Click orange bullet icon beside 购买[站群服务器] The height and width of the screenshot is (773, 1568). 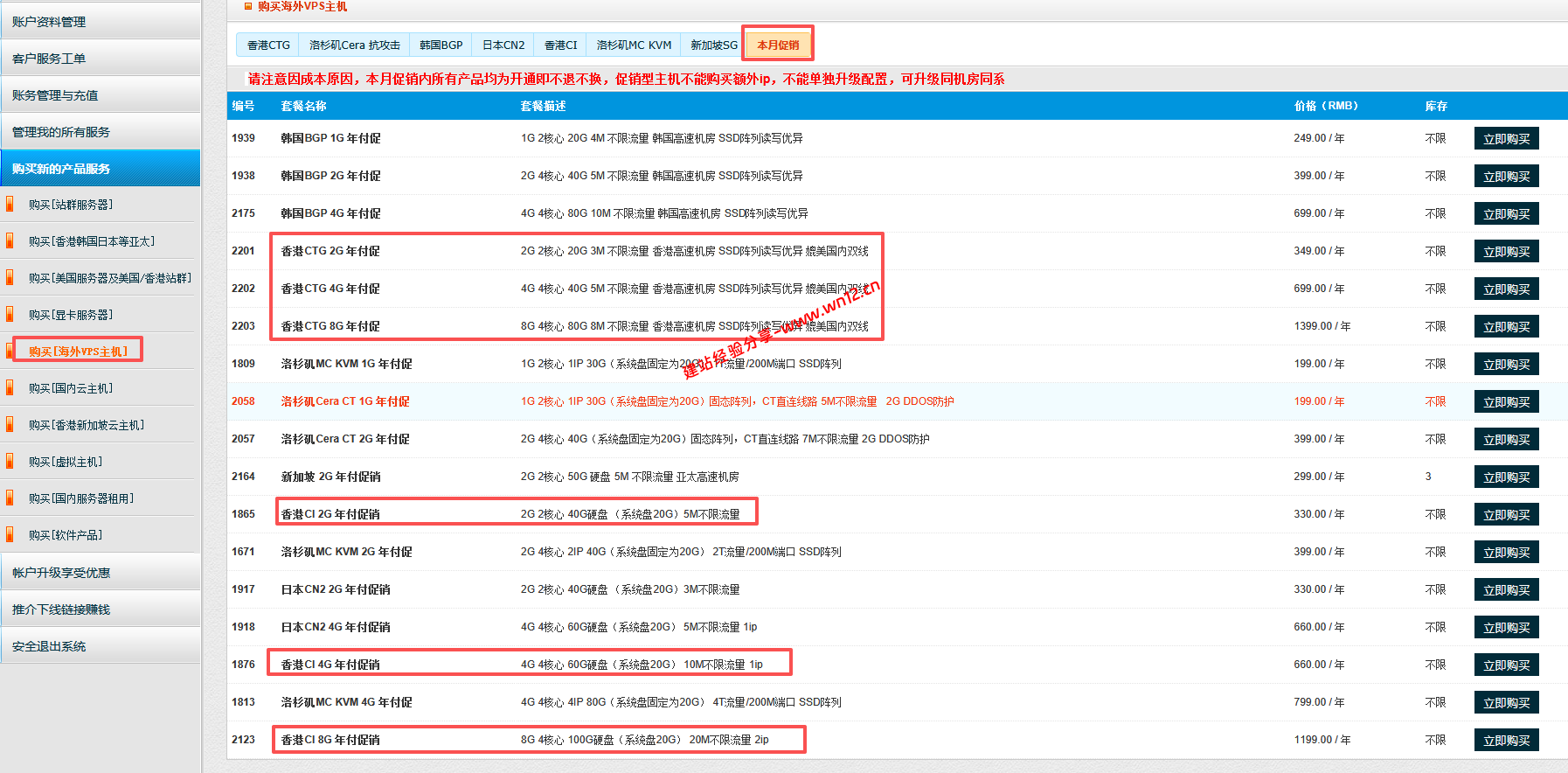[10, 205]
